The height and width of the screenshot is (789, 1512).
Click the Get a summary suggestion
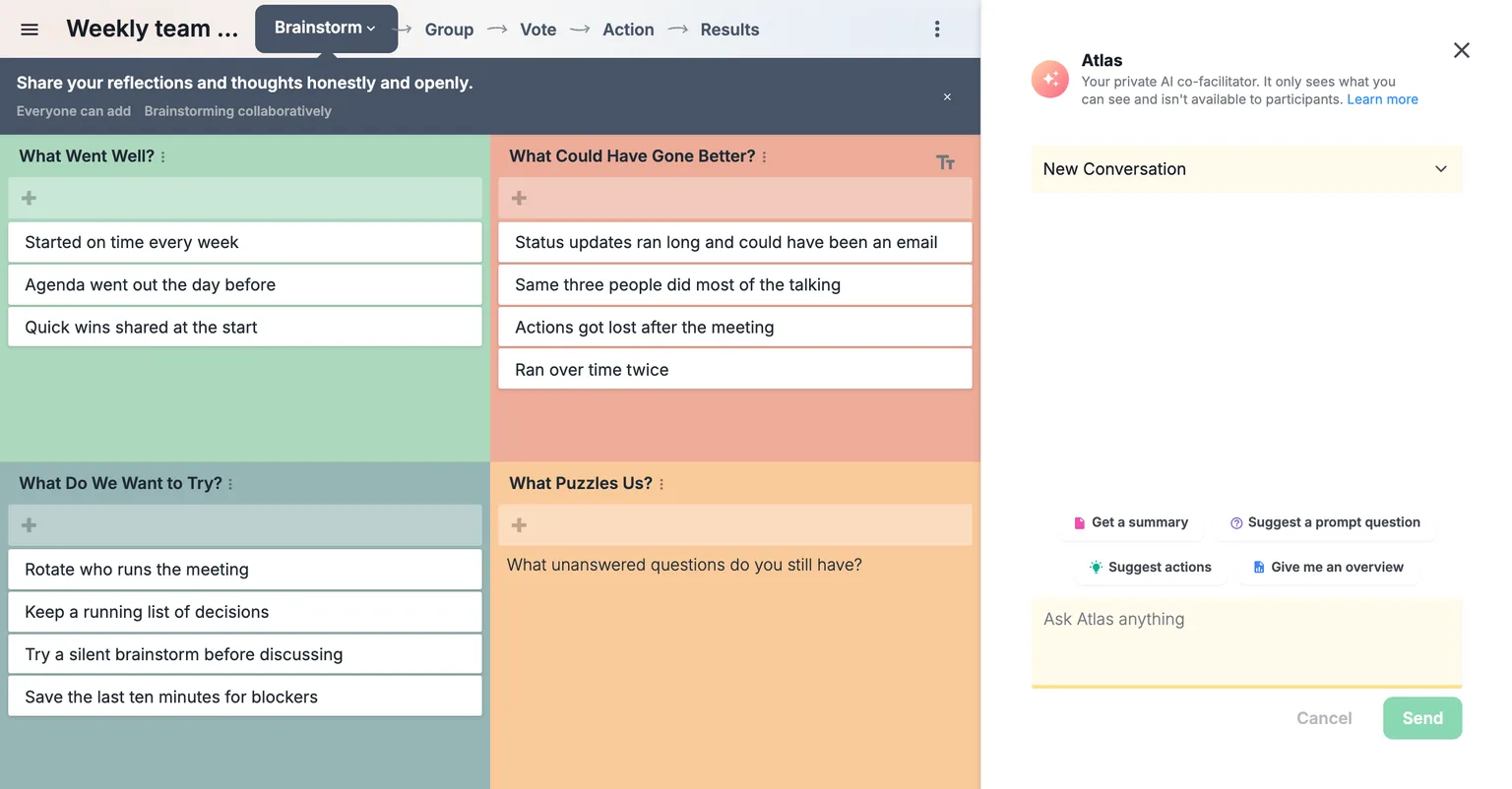[x=1130, y=522]
